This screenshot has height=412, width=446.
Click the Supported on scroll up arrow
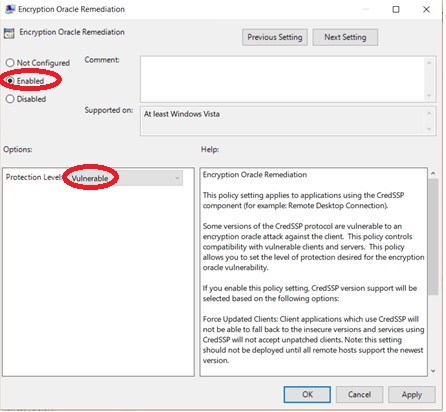click(x=429, y=114)
